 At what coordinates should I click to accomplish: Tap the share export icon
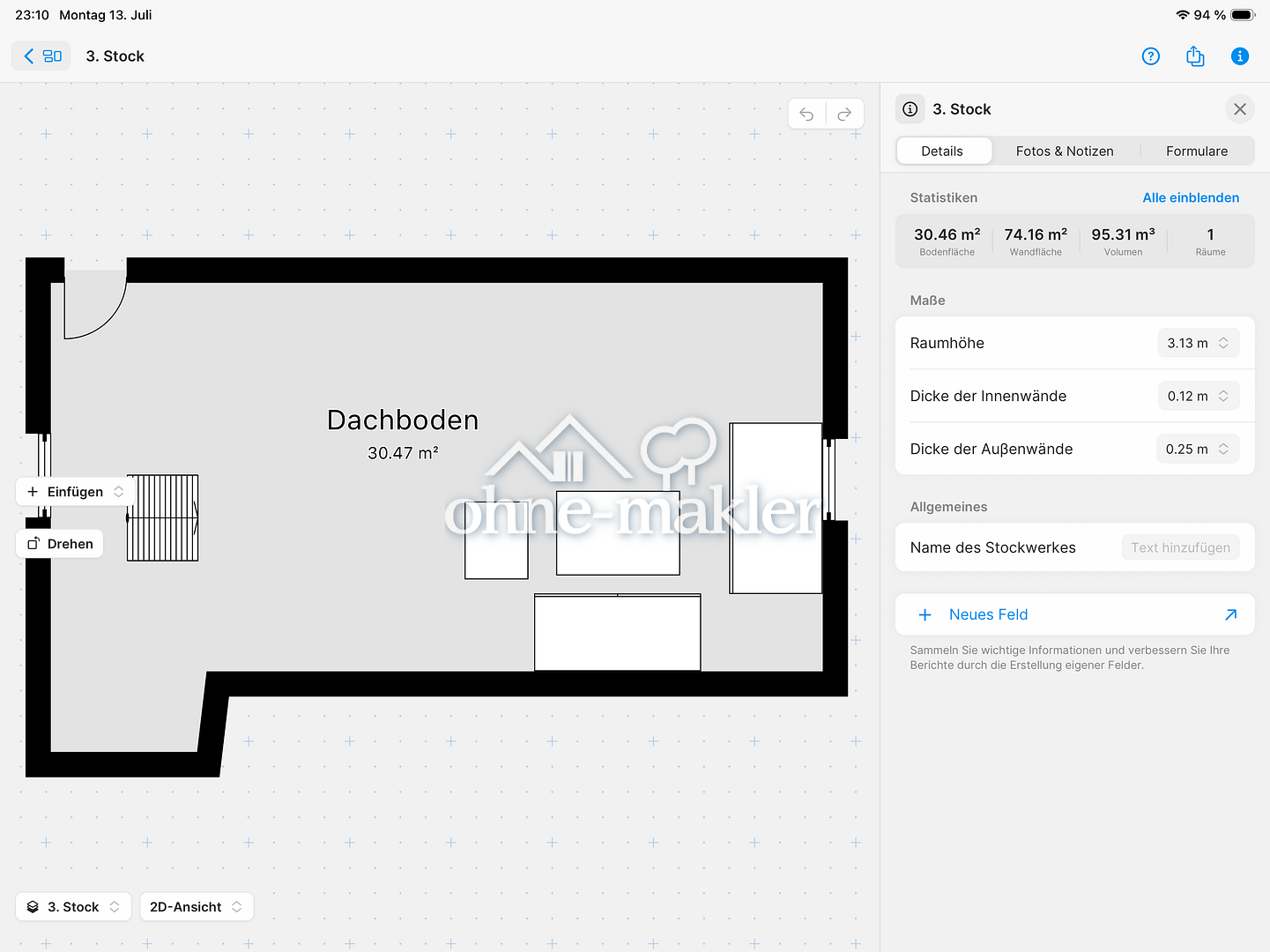coord(1195,56)
